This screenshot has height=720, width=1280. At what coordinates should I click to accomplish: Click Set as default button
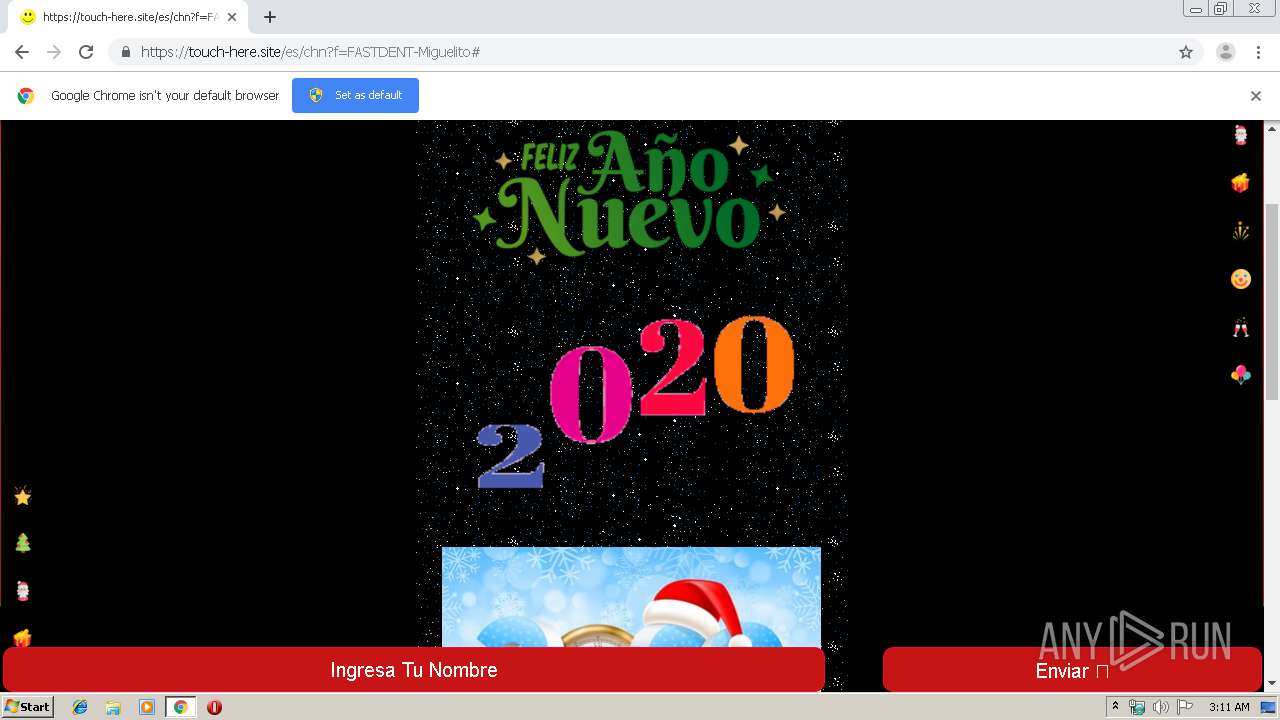coord(355,95)
